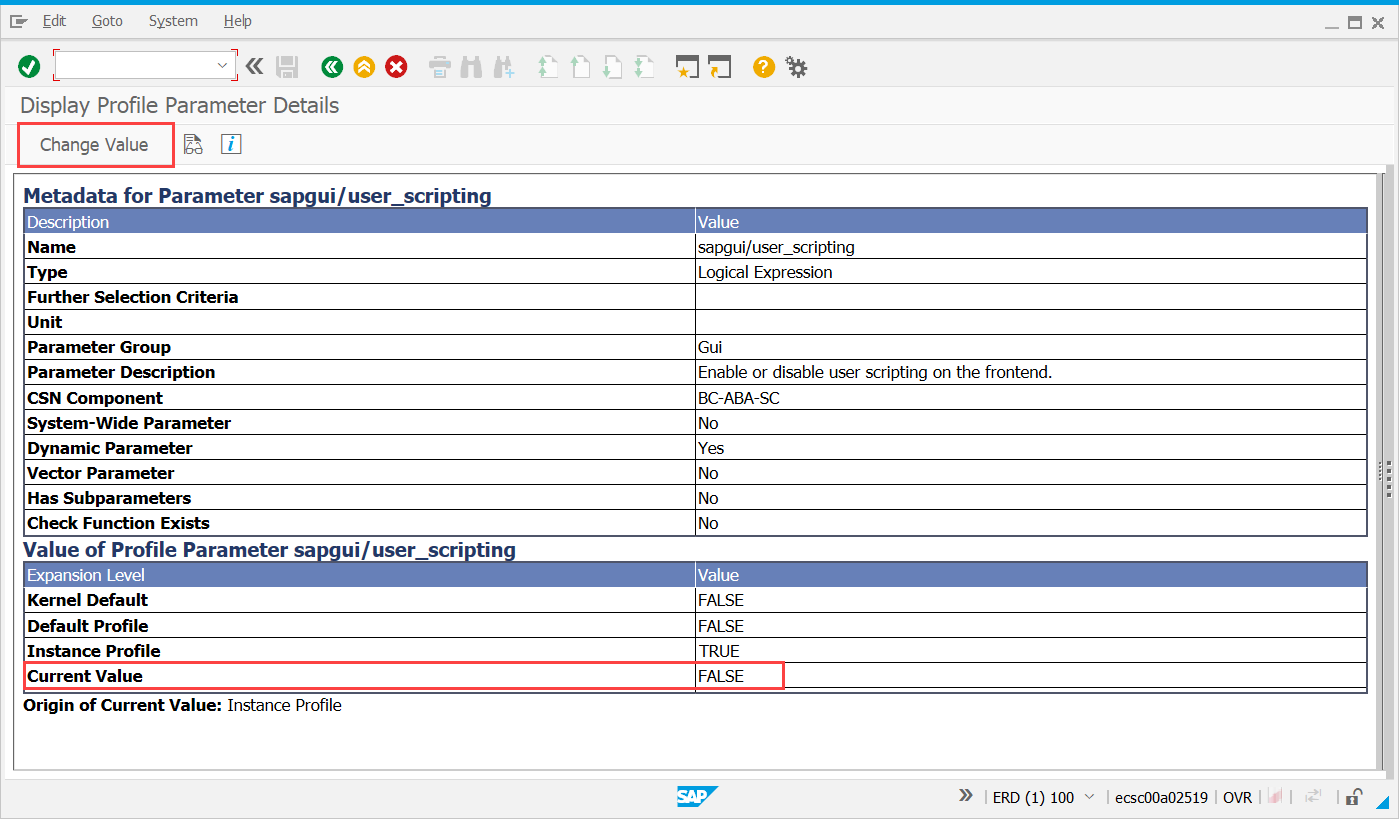Create a new GUI window icon
Image resolution: width=1399 pixels, height=819 pixels.
coord(687,67)
